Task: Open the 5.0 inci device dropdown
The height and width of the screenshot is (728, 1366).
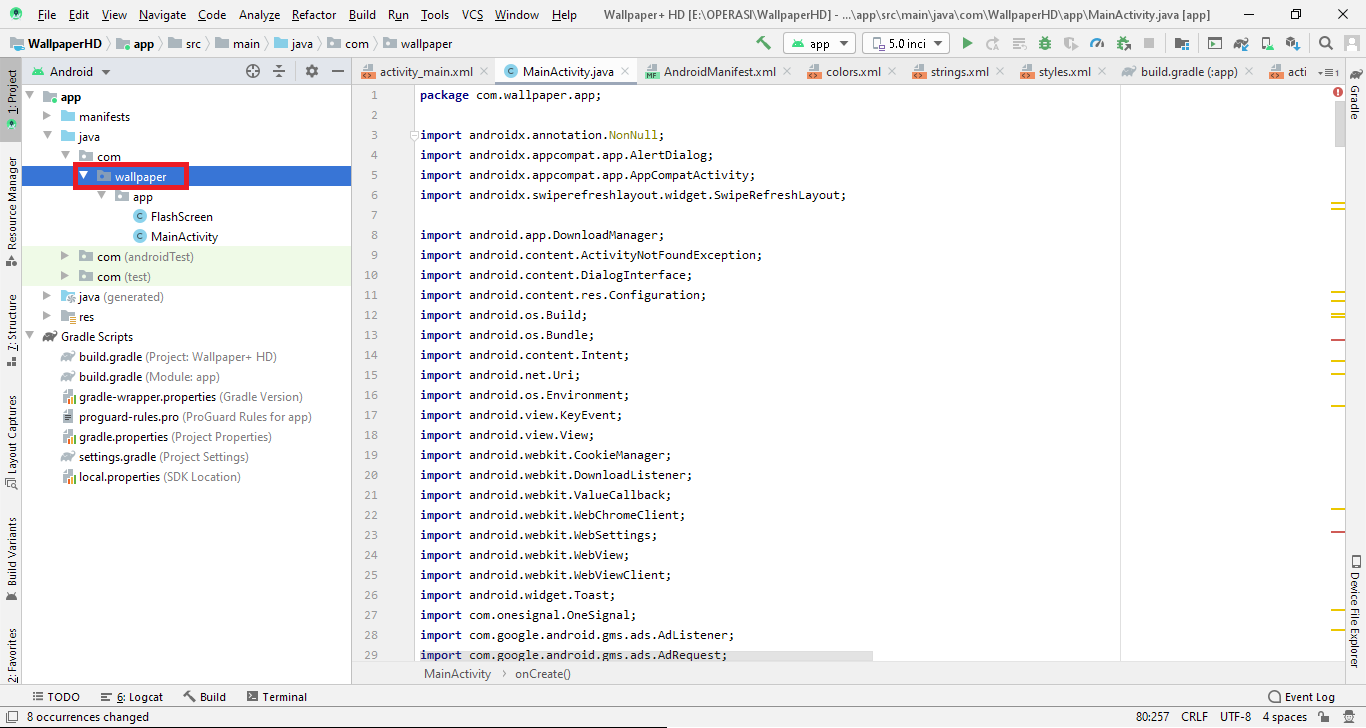Action: pos(907,43)
